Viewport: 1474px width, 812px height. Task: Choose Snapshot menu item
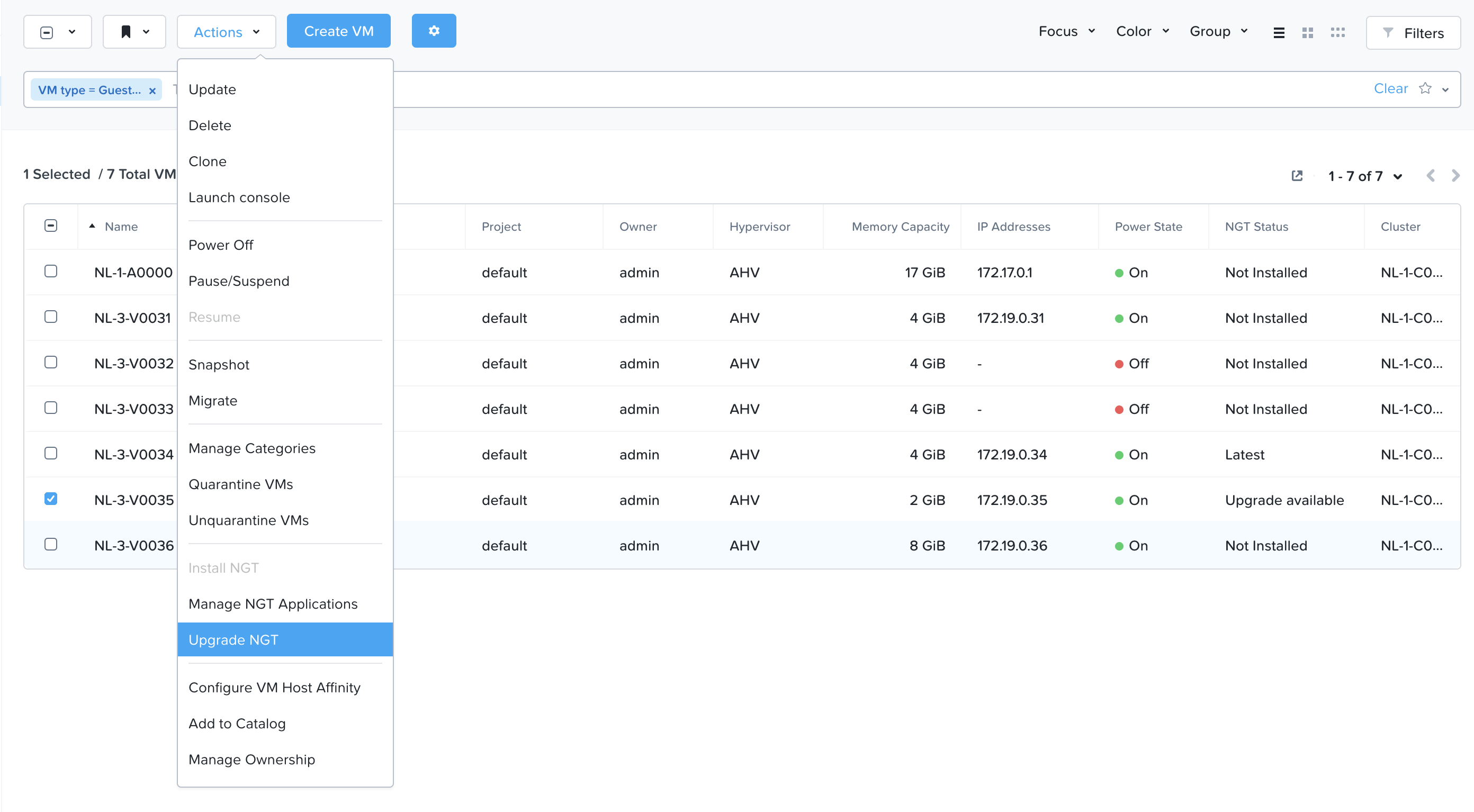point(285,365)
